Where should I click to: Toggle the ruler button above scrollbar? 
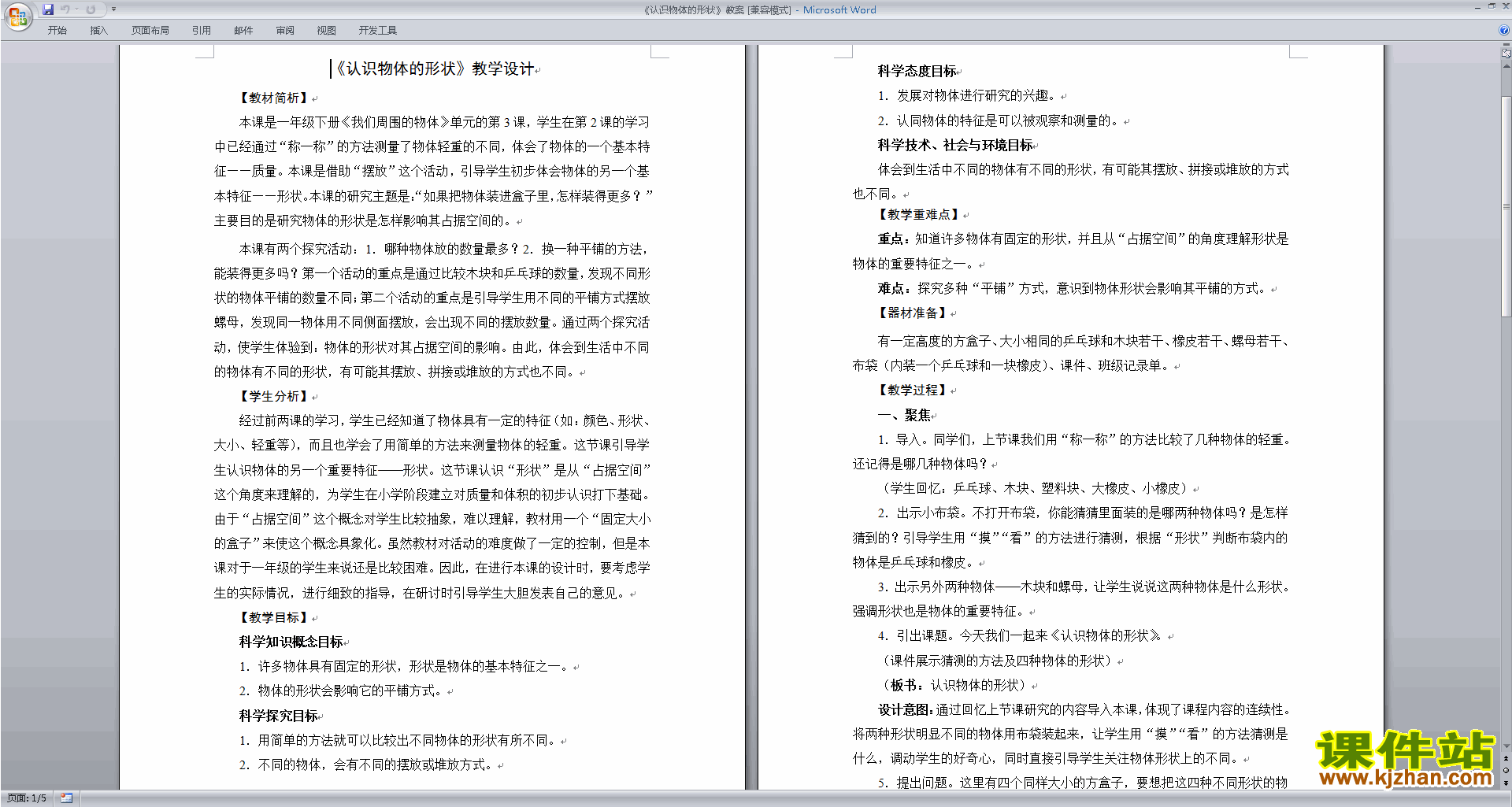pos(1506,54)
